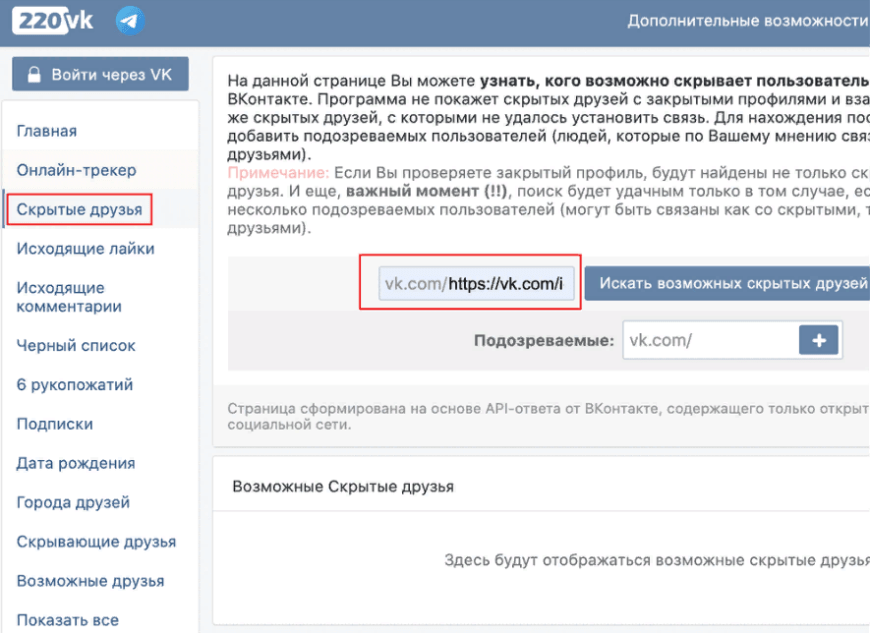Click the Возможные Скрытые друзья heading
Viewport: 870px width, 633px height.
[343, 487]
